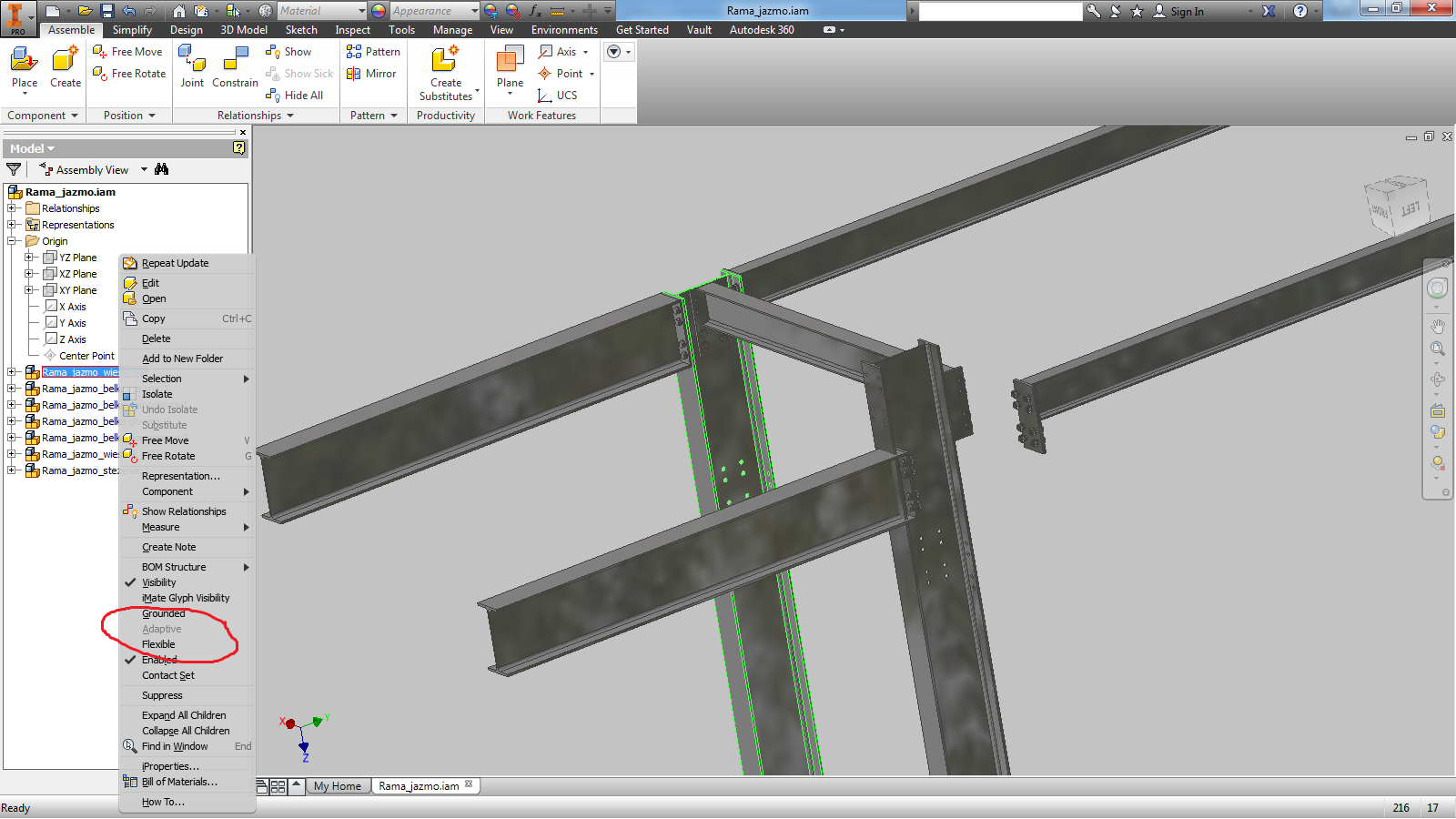
Task: Click the ViewCube in the viewport
Action: click(x=1396, y=207)
